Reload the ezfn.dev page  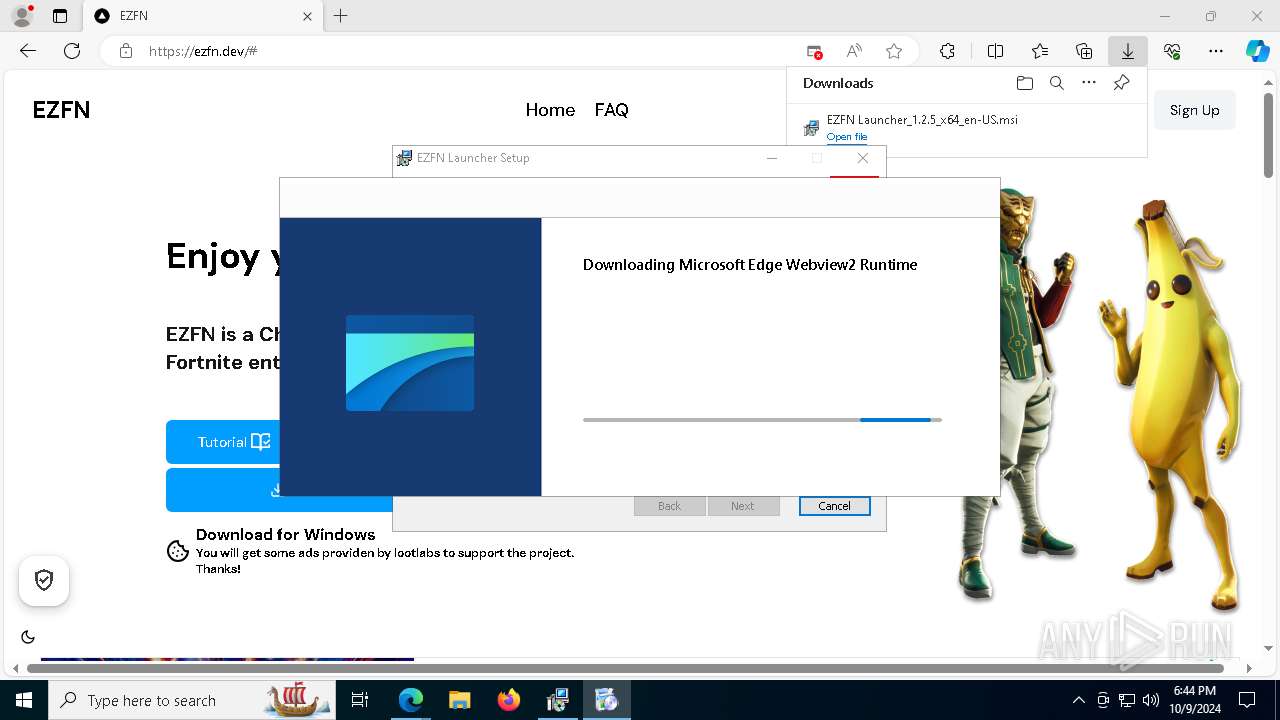click(72, 51)
